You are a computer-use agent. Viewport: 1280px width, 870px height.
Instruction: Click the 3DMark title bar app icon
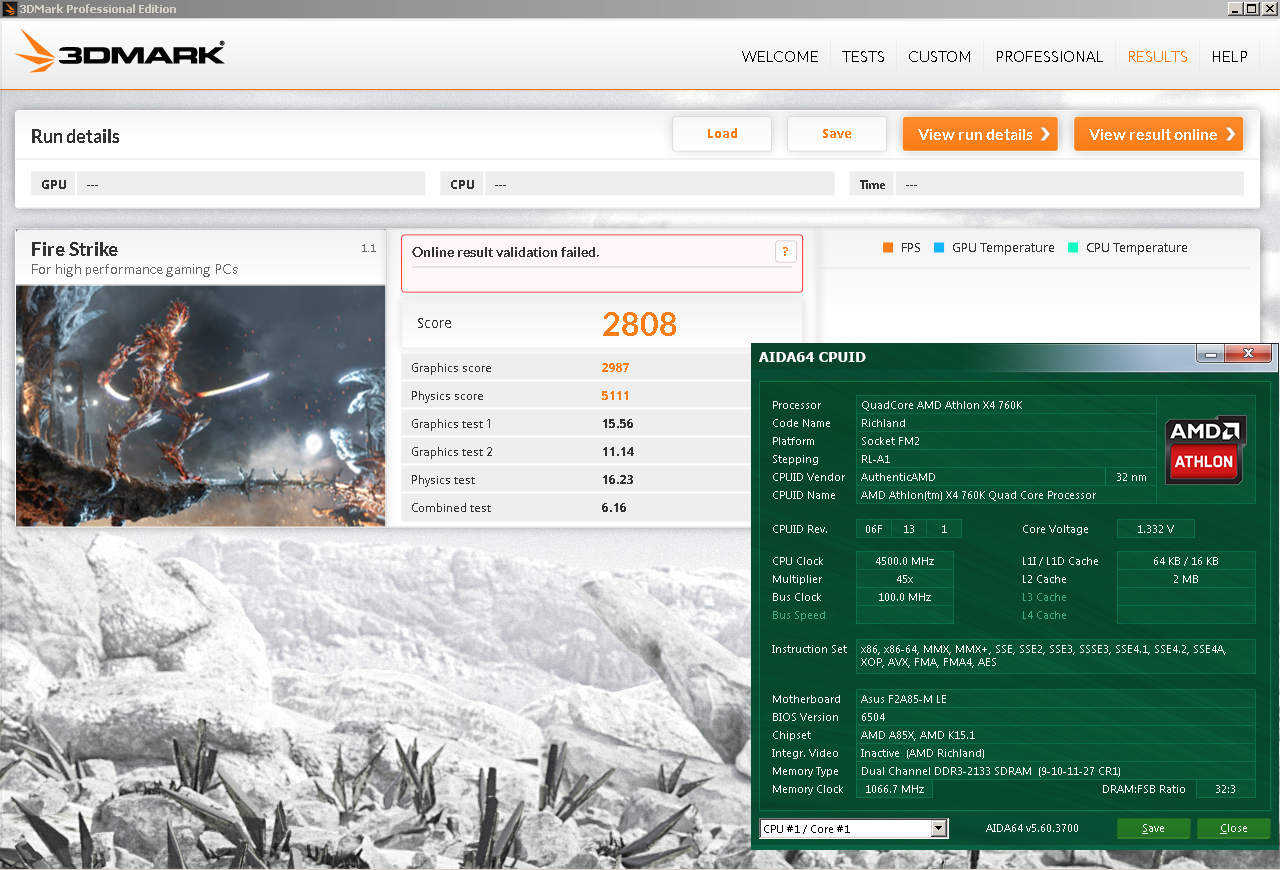pos(9,8)
